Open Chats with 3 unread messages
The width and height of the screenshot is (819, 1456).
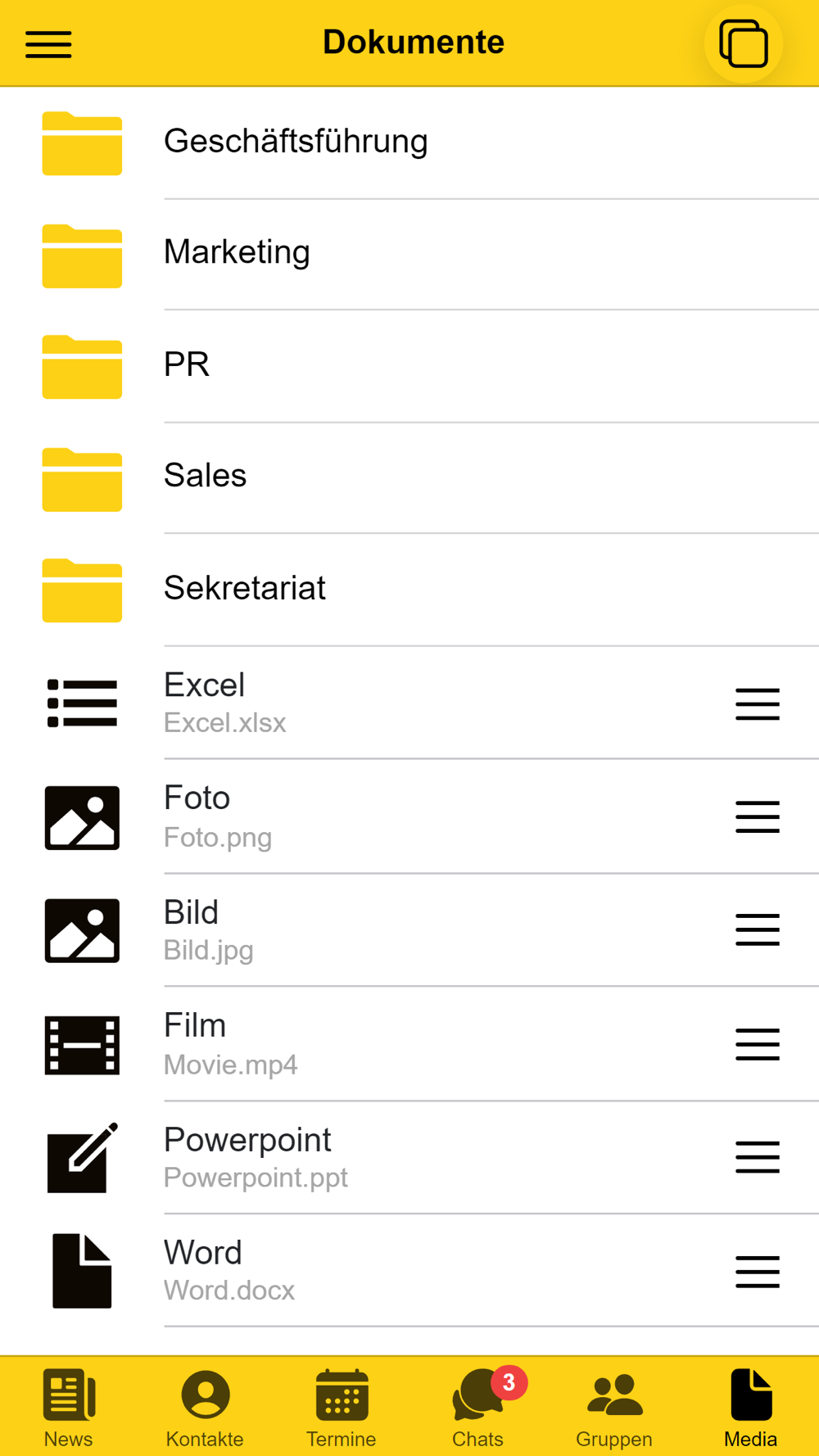coord(478,1408)
